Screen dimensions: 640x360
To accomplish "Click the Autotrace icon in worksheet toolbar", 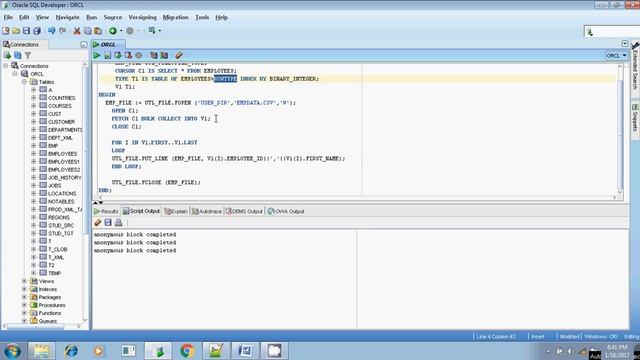I will tap(164, 56).
